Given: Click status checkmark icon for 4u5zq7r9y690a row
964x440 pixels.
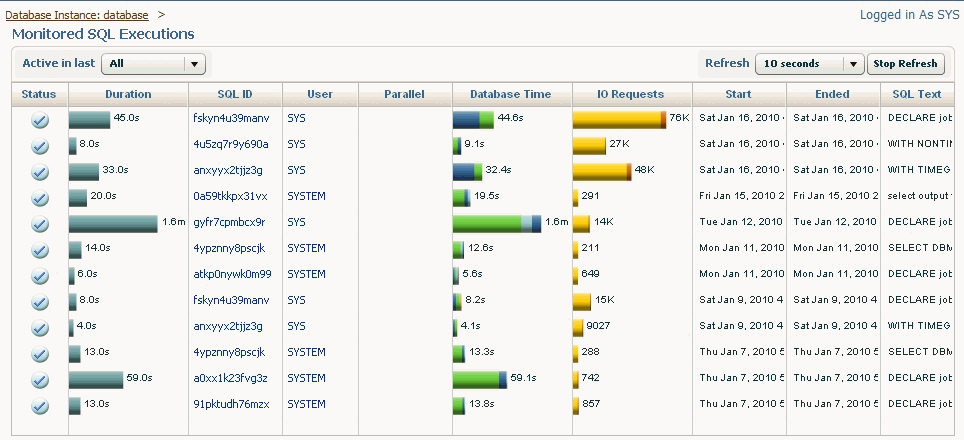Looking at the screenshot, I should [40, 146].
